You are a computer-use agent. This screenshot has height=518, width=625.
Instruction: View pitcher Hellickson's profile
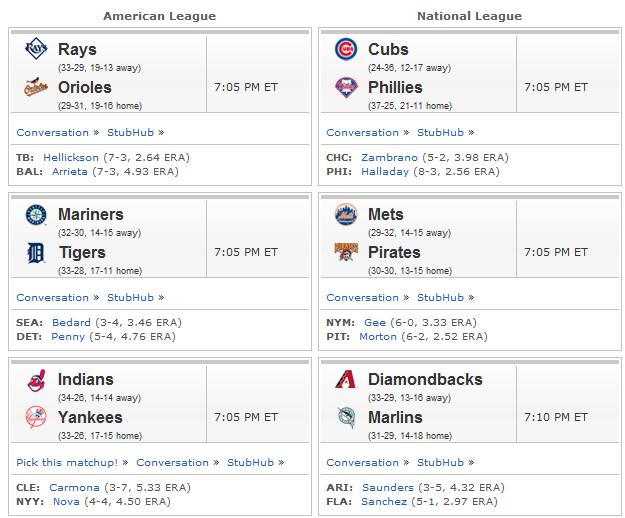[x=71, y=157]
